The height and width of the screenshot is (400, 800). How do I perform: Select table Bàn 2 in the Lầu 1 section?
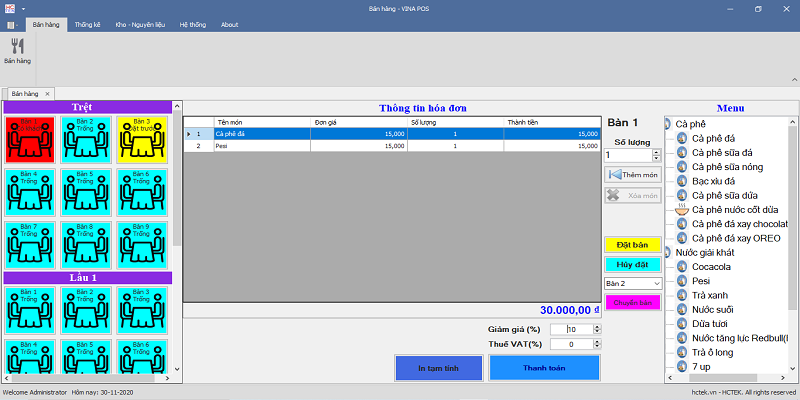pos(86,309)
